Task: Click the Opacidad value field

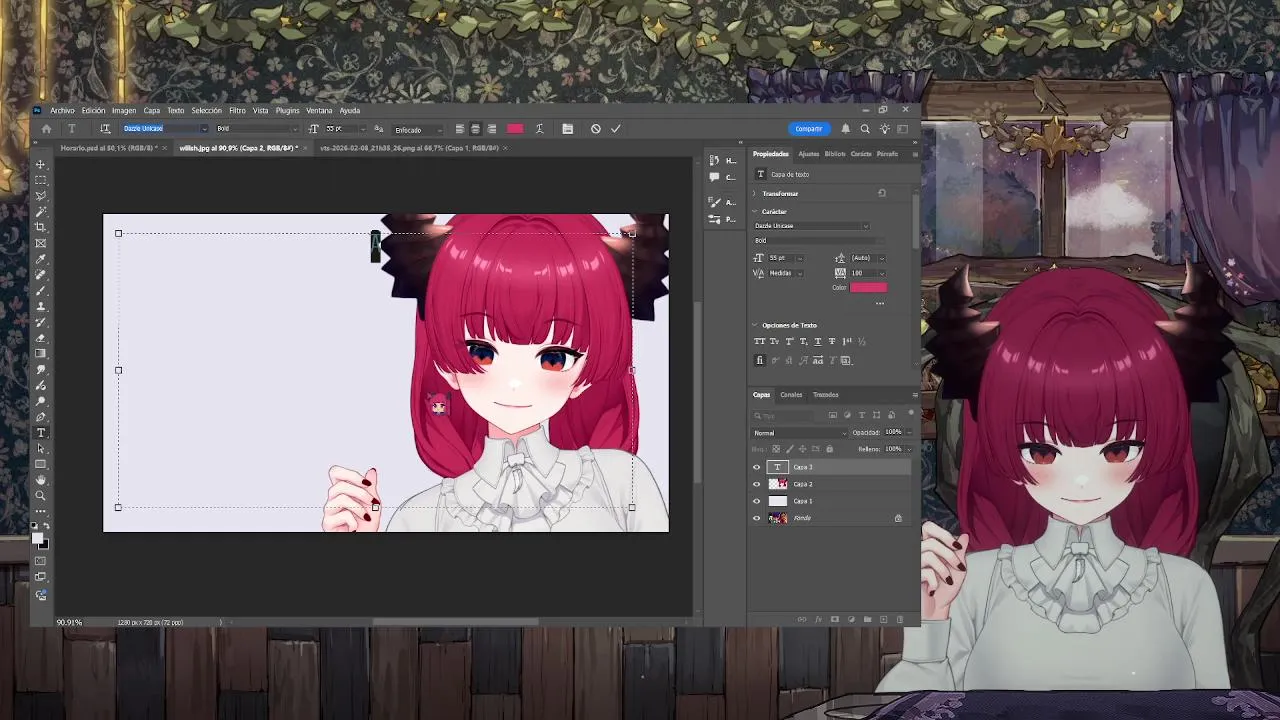Action: click(892, 433)
